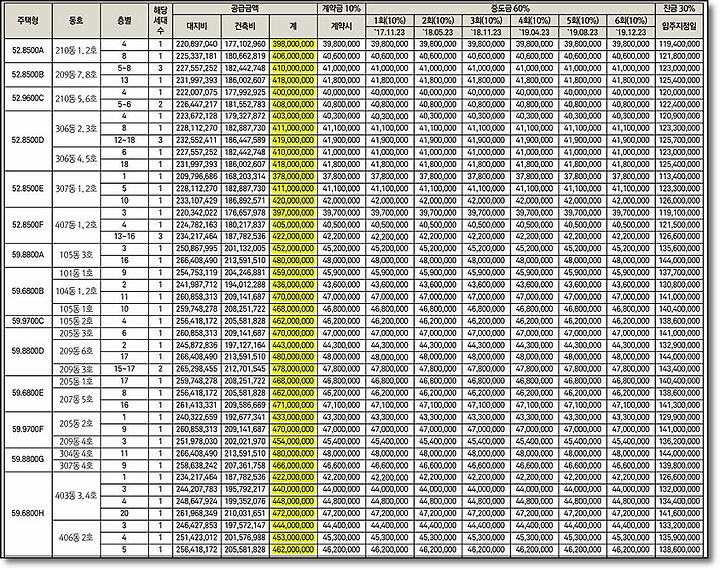Click the 입주지정일 header cell
The image size is (720, 570).
point(679,27)
